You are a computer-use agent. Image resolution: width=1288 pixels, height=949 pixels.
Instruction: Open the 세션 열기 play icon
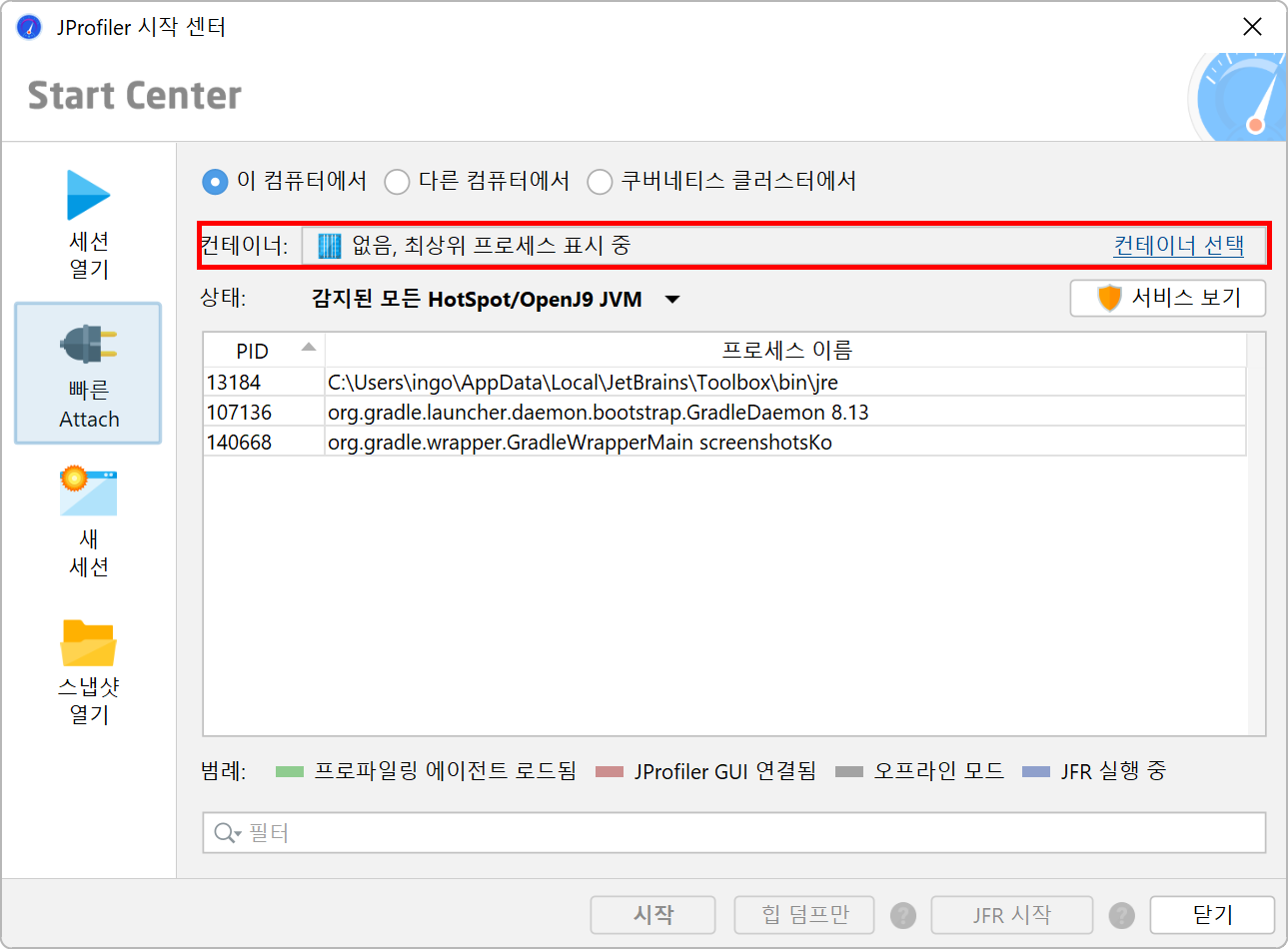coord(88,195)
